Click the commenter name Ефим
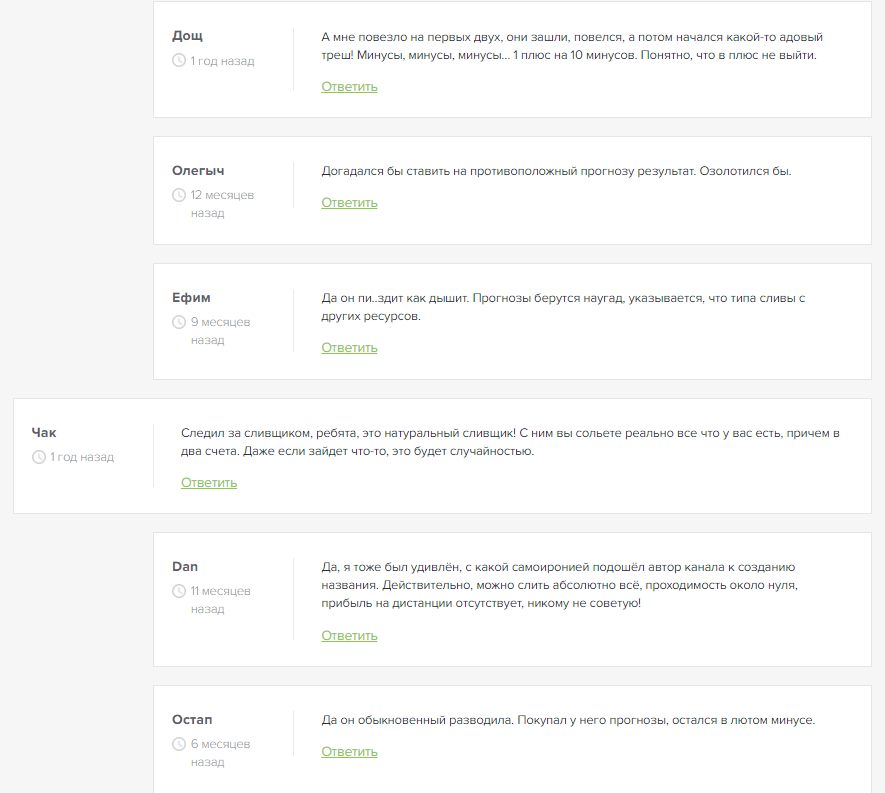The image size is (885, 793). pos(191,298)
